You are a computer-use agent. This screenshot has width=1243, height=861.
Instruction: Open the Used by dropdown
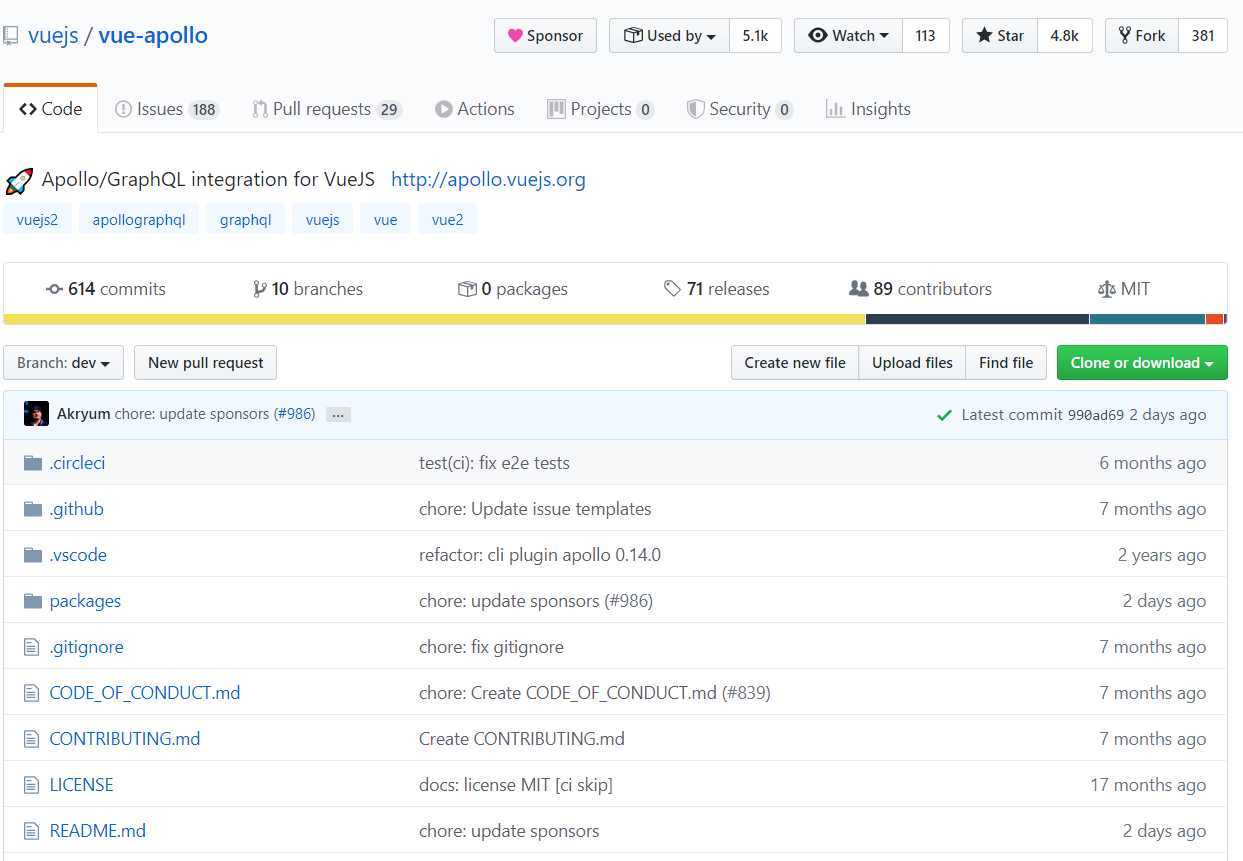[669, 36]
